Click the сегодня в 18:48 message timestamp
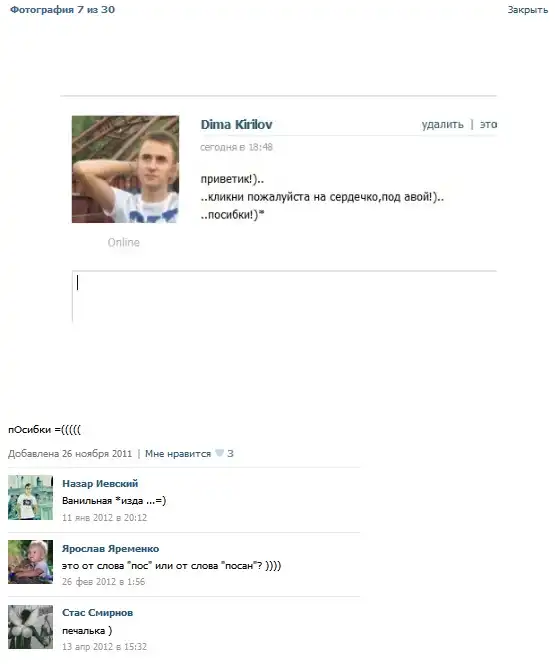555x664 pixels. 236,147
